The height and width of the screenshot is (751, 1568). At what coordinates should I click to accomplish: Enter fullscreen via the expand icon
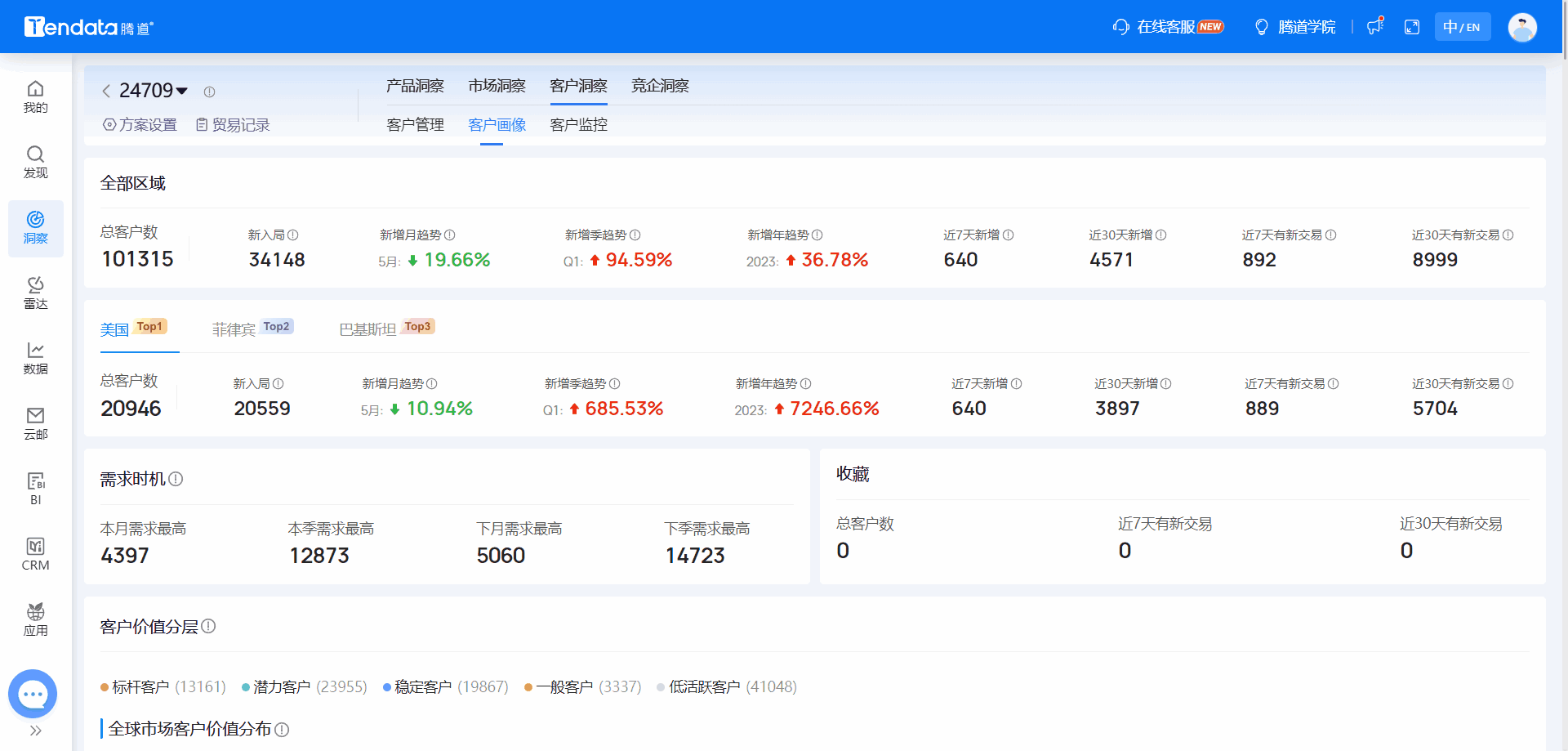coord(1412,26)
